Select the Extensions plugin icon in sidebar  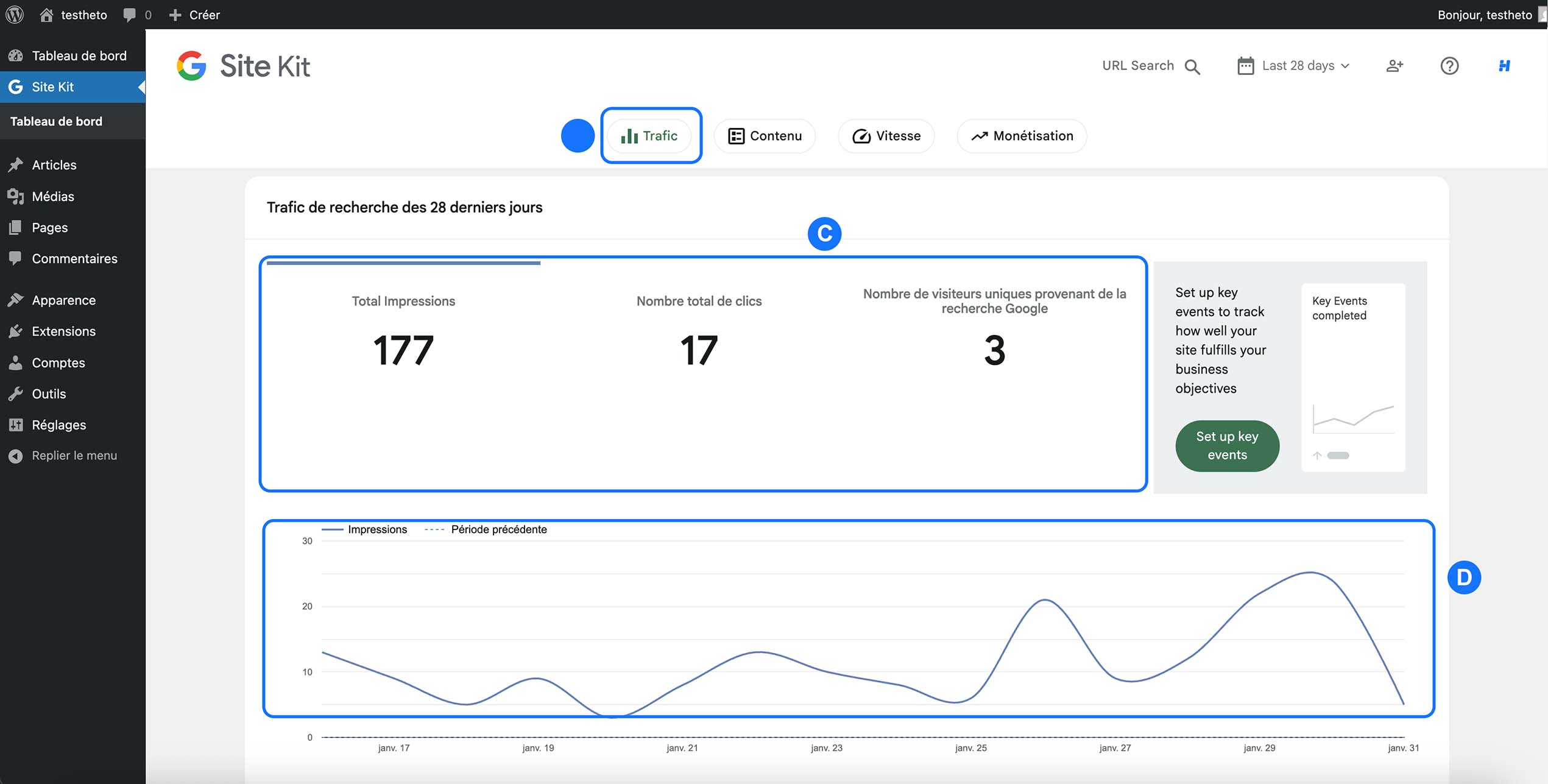click(16, 331)
